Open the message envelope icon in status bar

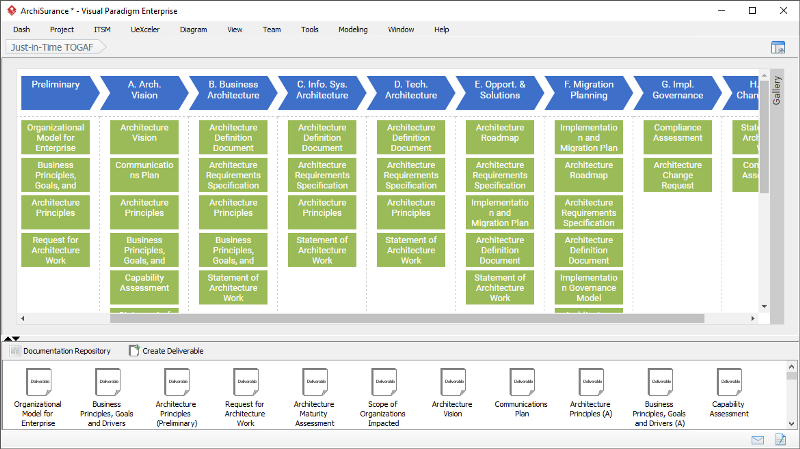point(757,440)
